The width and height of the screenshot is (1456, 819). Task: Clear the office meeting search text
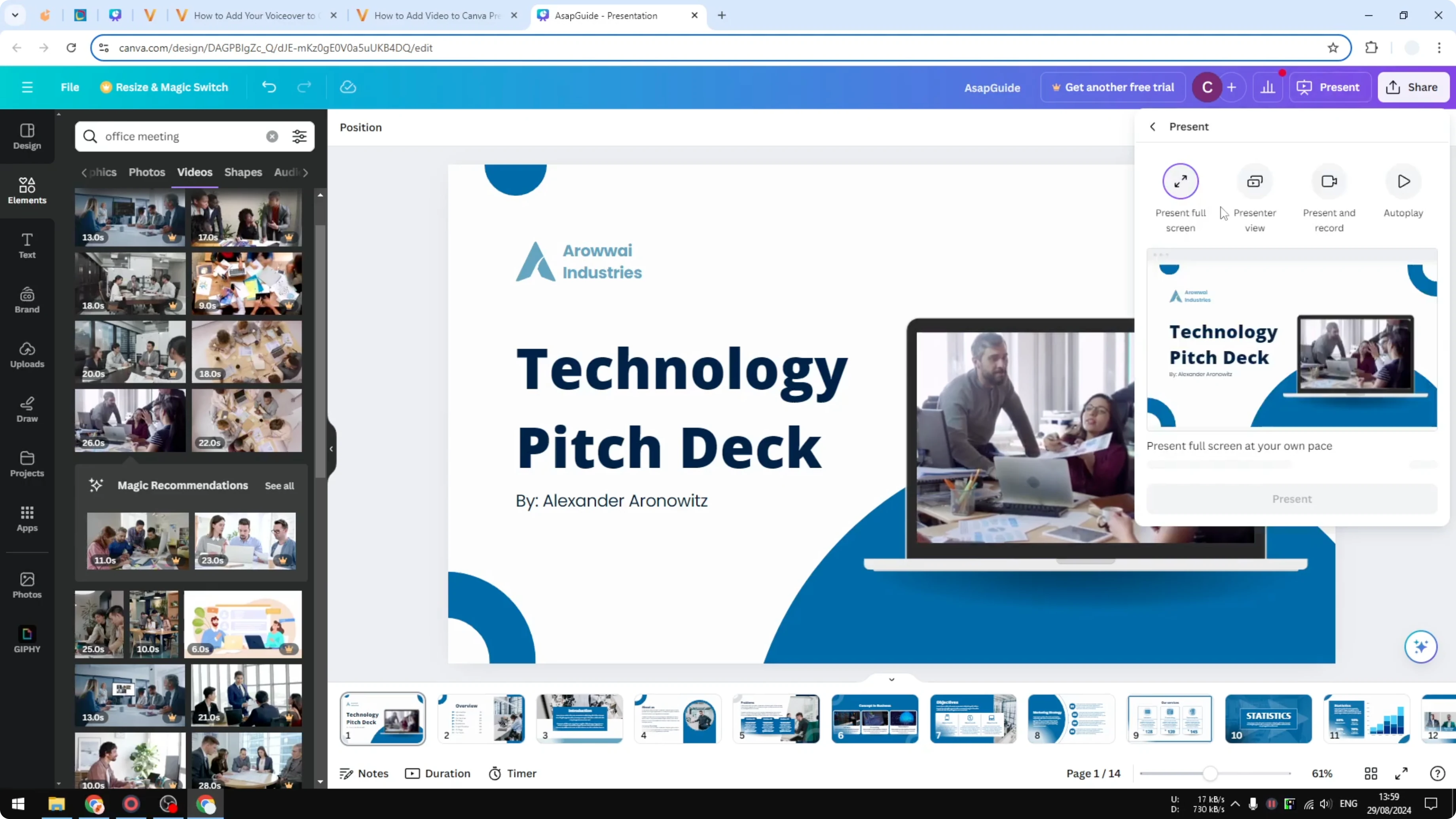tap(273, 136)
